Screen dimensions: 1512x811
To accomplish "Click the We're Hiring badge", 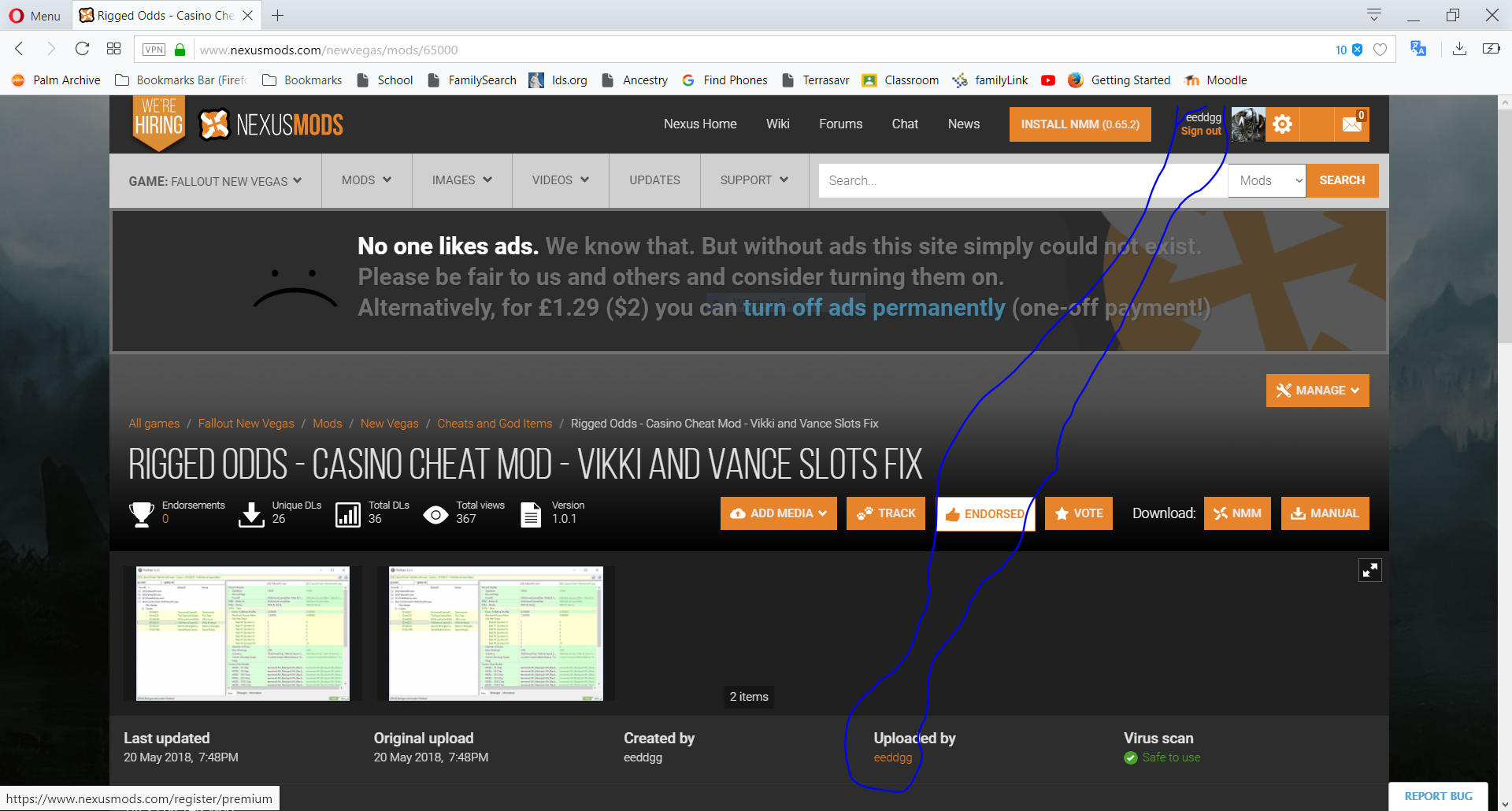I will click(x=159, y=124).
